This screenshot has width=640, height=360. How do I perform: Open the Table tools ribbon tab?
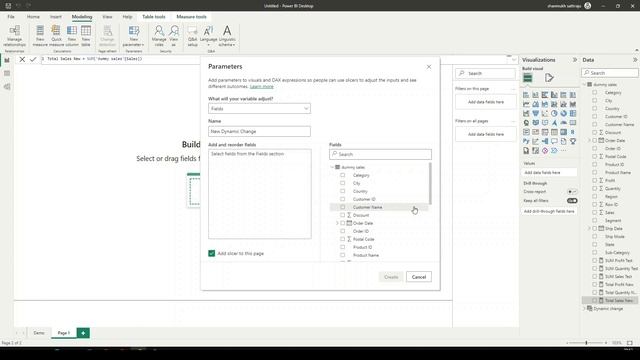pos(154,17)
